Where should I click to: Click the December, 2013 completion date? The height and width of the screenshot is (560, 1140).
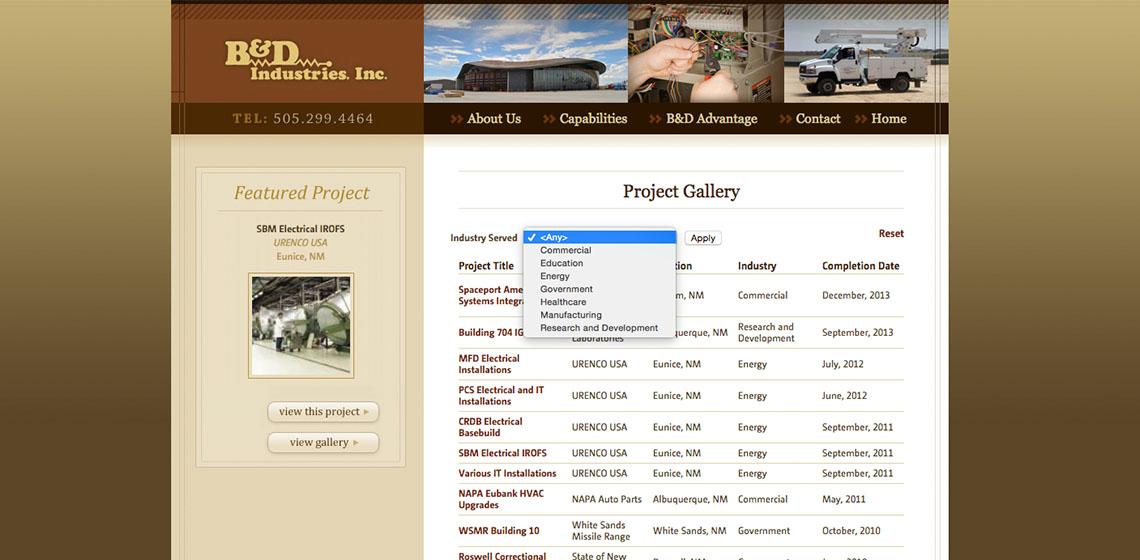[x=856, y=295]
